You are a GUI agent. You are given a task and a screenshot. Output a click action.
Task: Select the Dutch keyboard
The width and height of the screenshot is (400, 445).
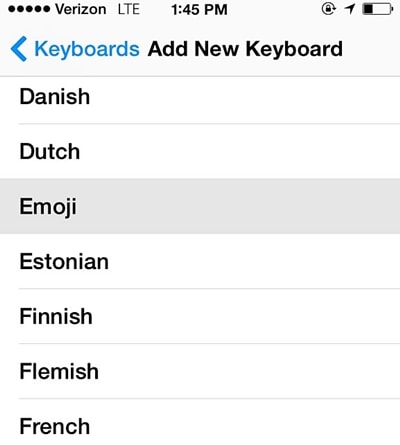click(x=200, y=151)
